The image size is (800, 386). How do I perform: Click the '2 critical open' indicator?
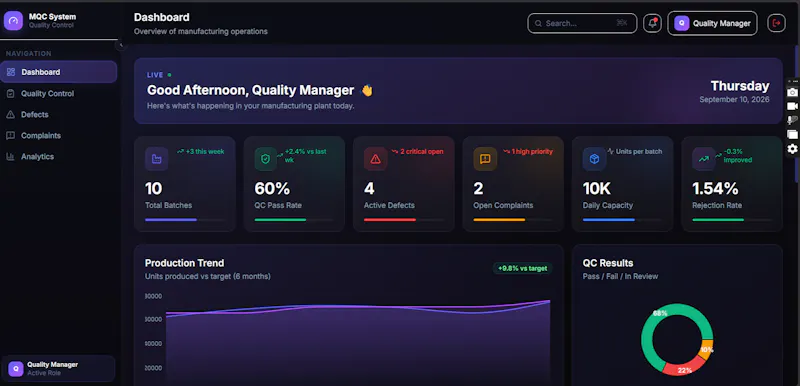click(417, 151)
